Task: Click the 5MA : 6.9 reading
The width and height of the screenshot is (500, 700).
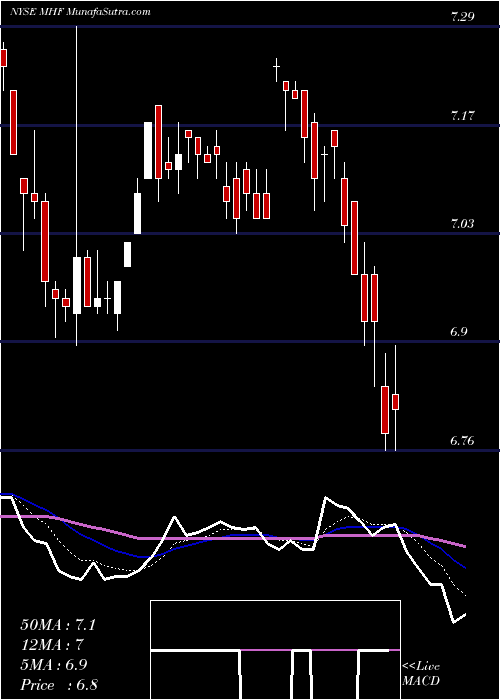Action: 54,665
